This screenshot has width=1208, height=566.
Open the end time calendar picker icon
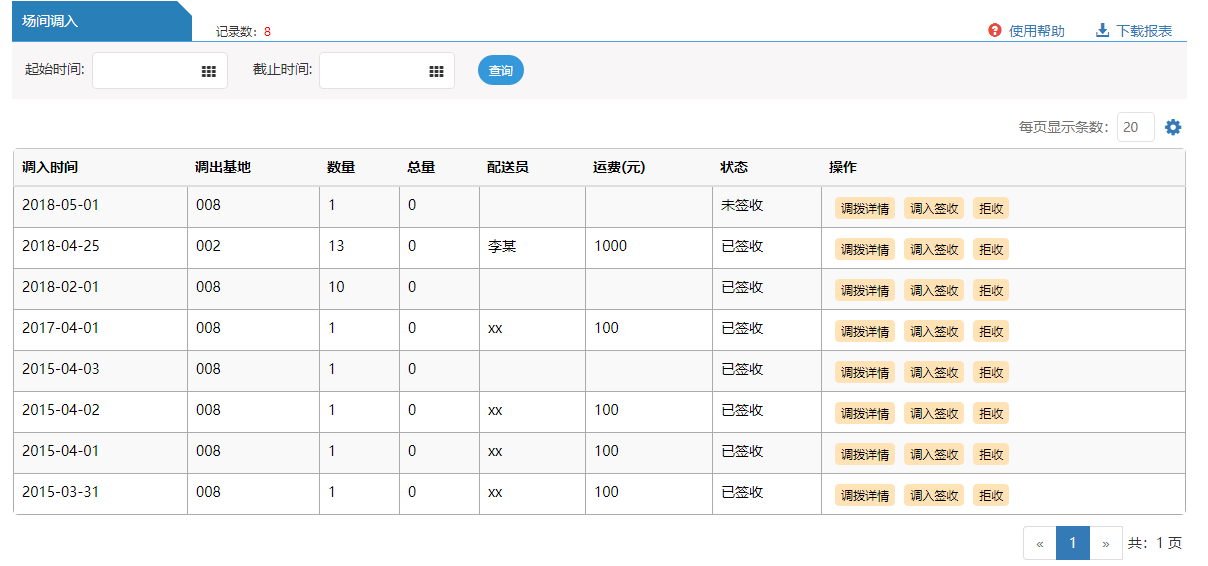pyautogui.click(x=436, y=71)
